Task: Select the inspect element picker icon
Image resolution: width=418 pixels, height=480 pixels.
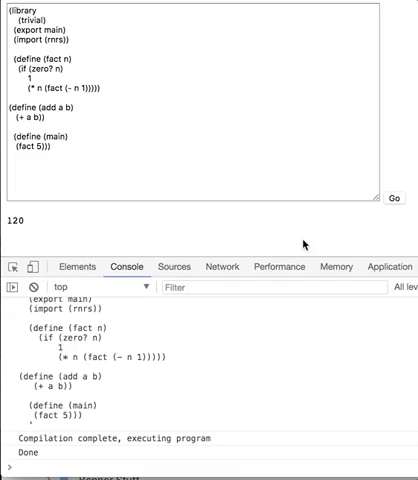Action: click(13, 267)
